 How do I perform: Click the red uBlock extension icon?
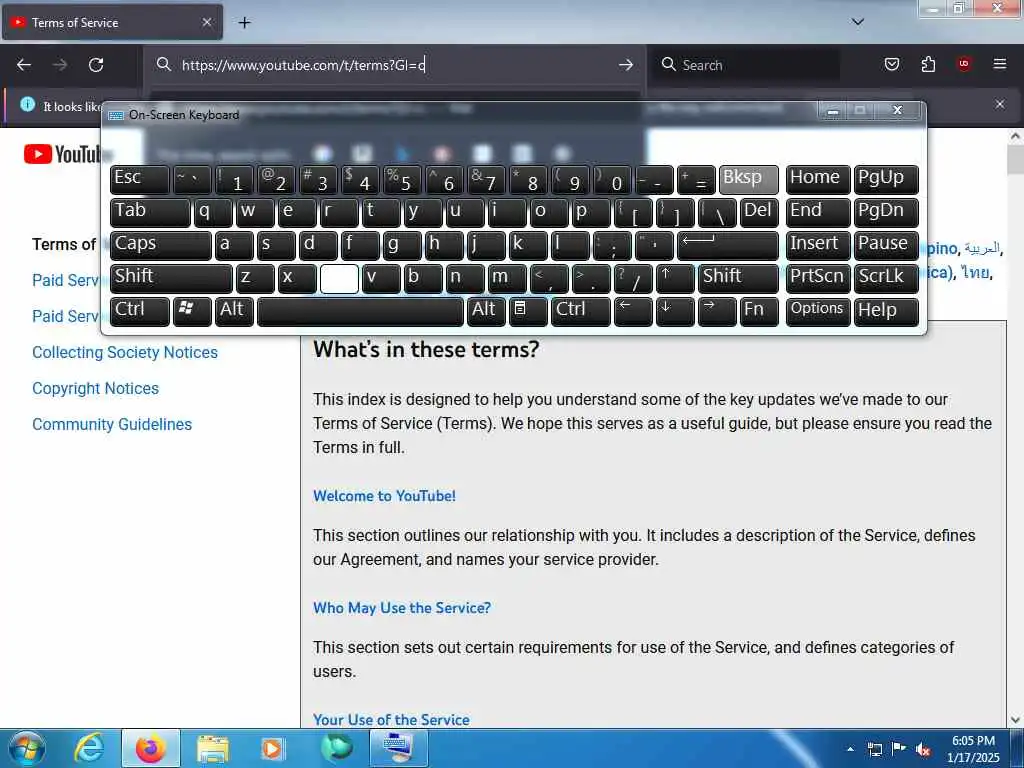(964, 64)
